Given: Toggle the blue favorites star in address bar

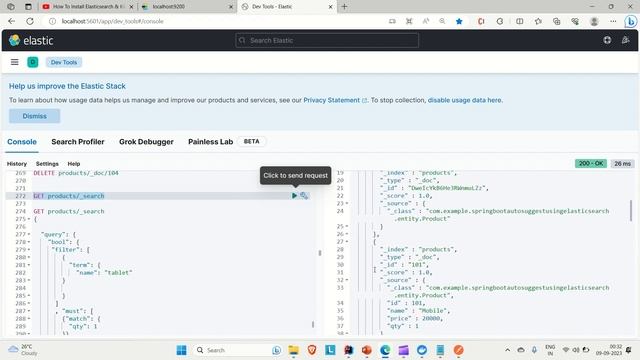Looking at the screenshot, I should pos(459,21).
